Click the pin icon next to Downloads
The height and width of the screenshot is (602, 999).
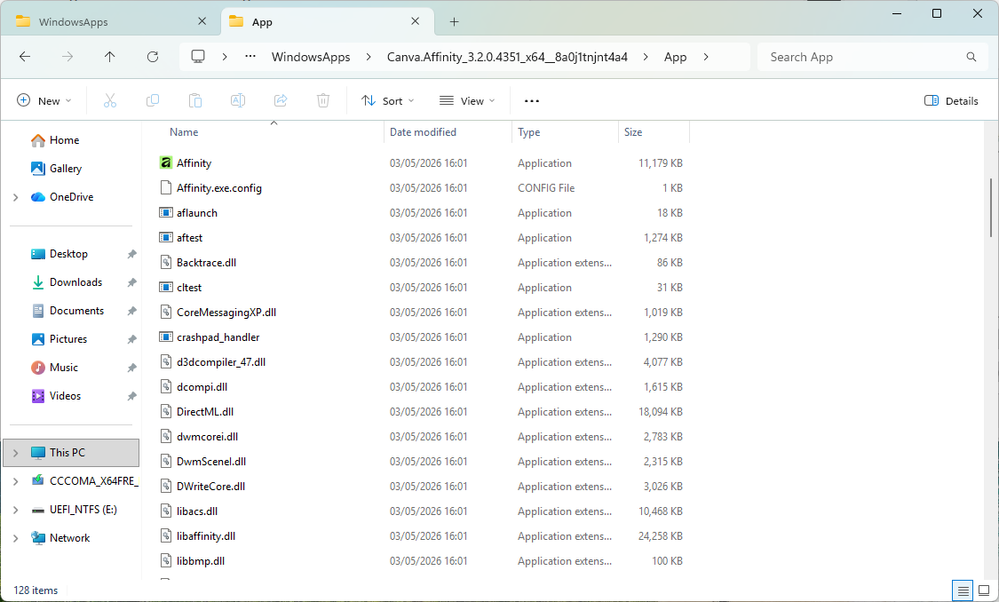(131, 282)
